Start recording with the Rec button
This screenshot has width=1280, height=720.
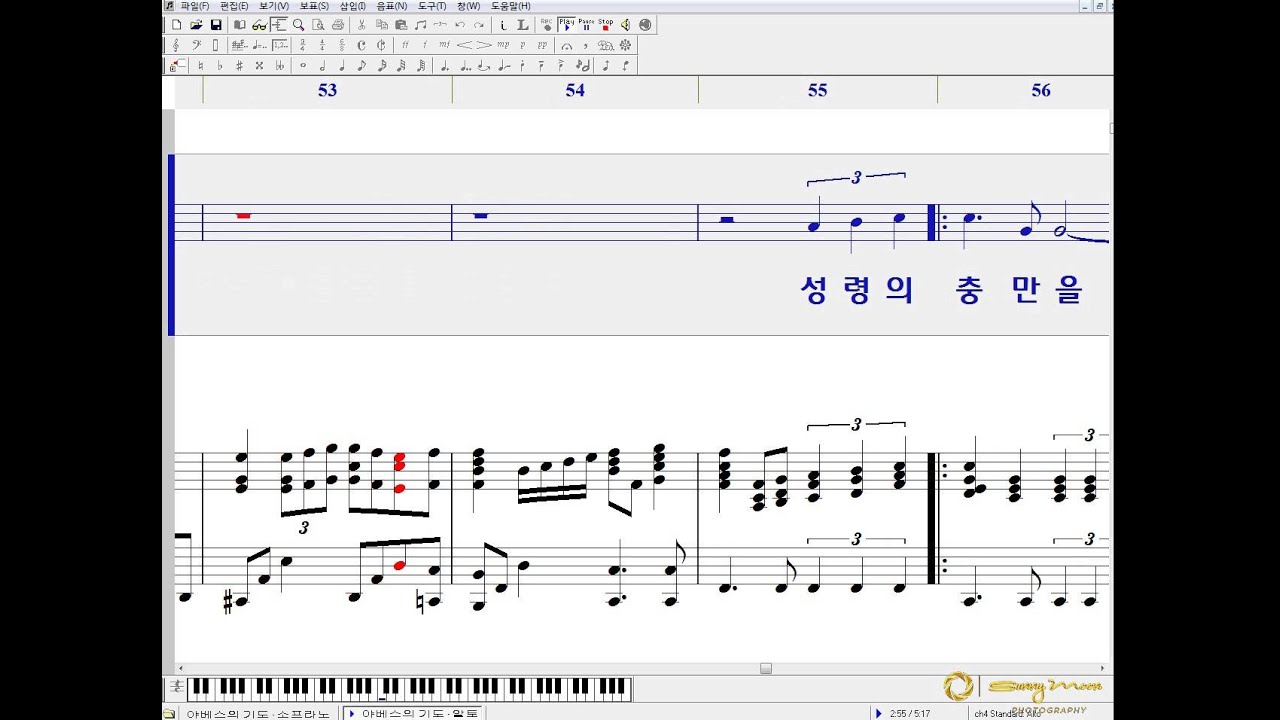pos(547,25)
